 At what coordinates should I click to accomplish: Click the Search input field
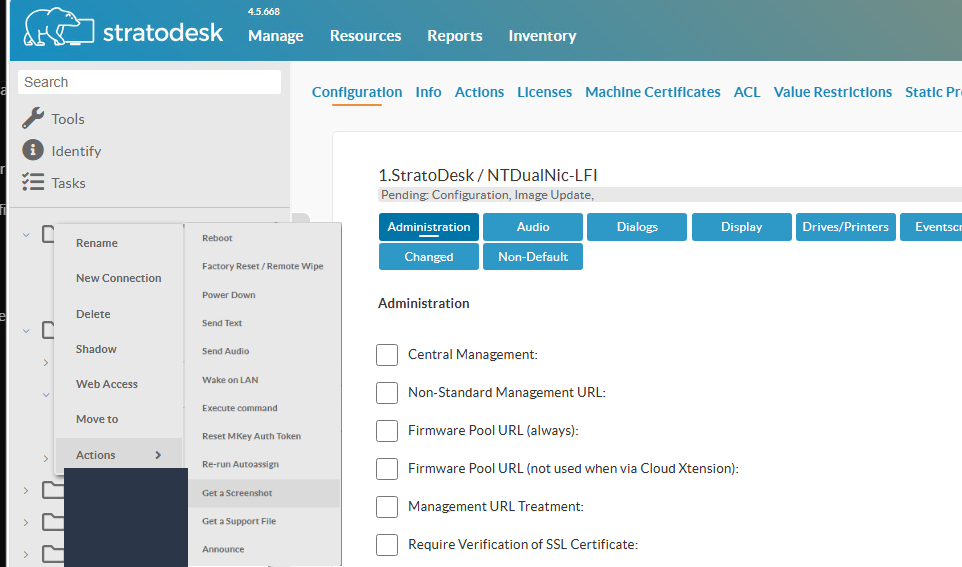coord(150,82)
